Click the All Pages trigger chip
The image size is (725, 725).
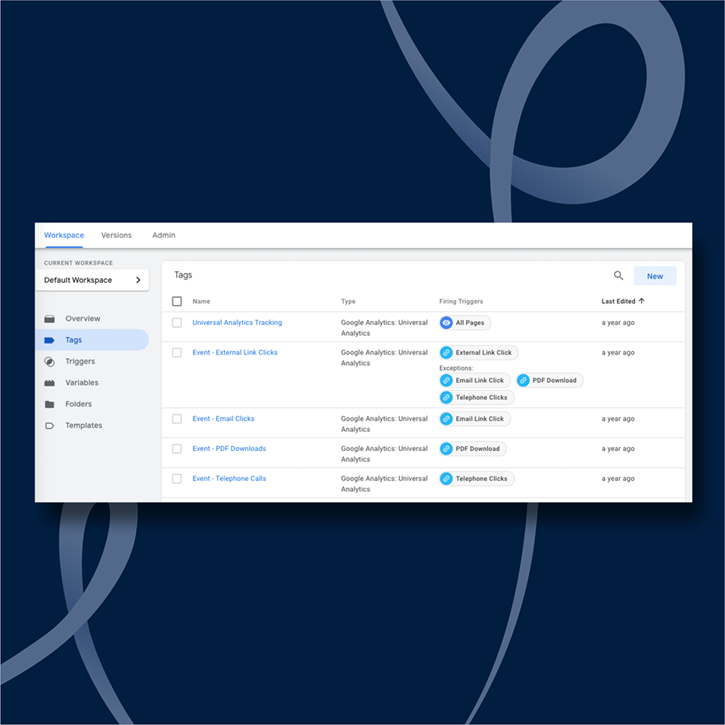tap(465, 323)
